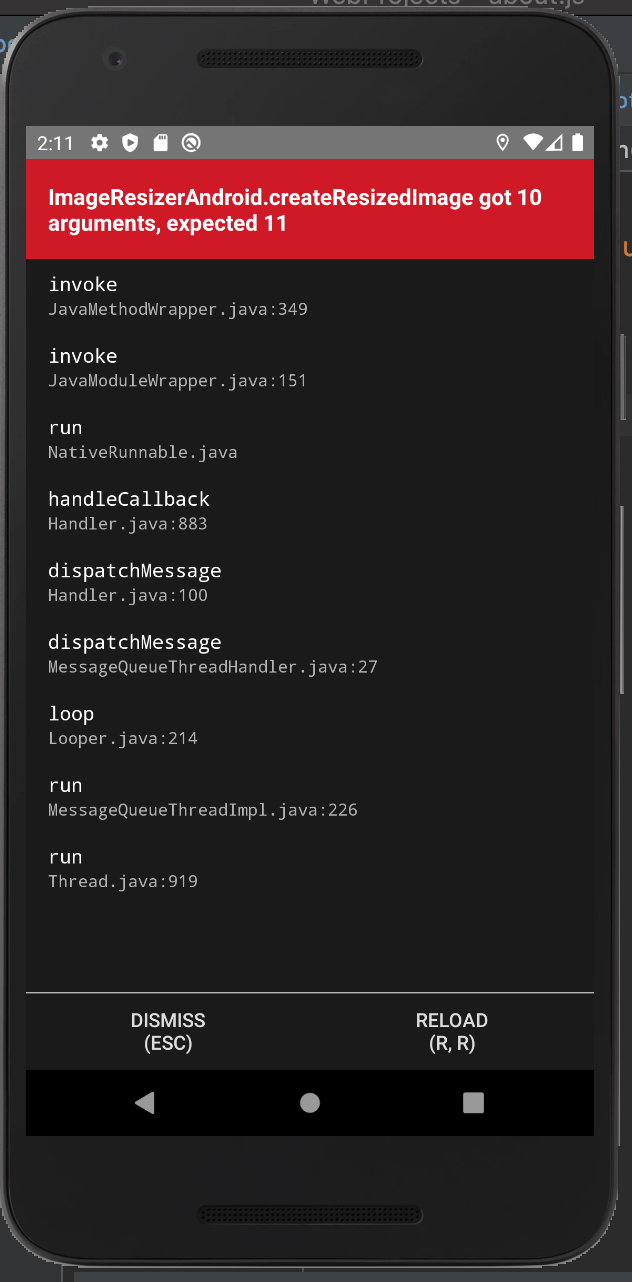632x1282 pixels.
Task: Click the battery status bar icon
Action: tap(578, 143)
